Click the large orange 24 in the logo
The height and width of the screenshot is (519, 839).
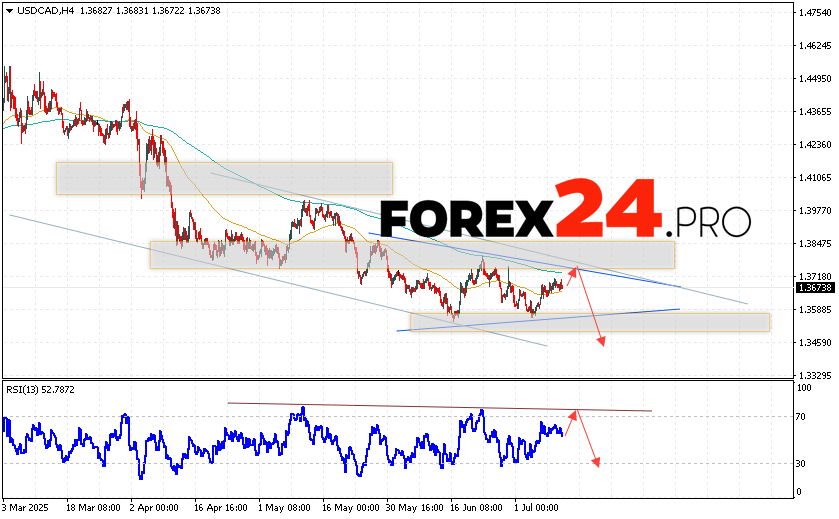coord(608,210)
